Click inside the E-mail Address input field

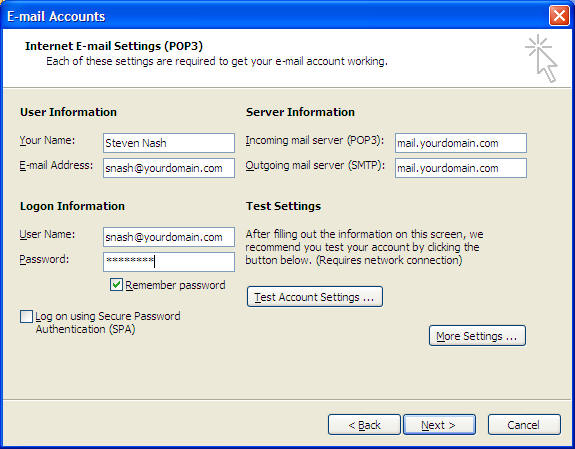(x=169, y=168)
